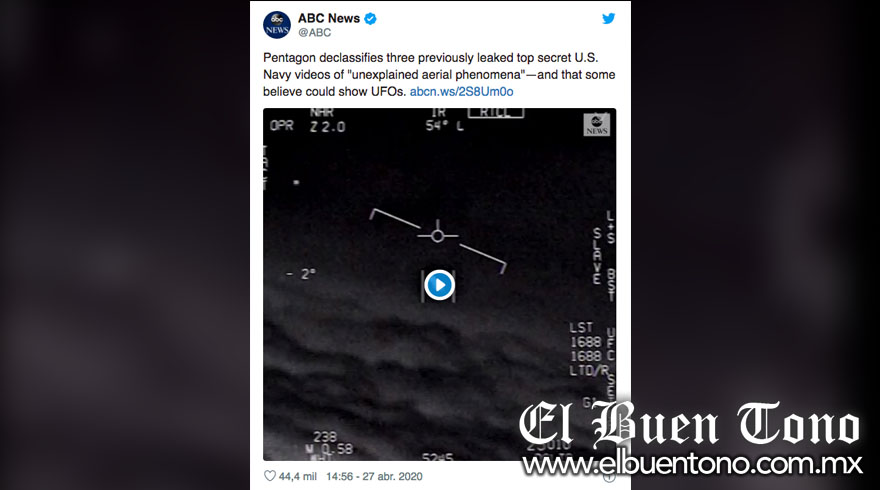Like the tweet using heart icon
Image resolution: width=880 pixels, height=490 pixels.
(x=270, y=476)
